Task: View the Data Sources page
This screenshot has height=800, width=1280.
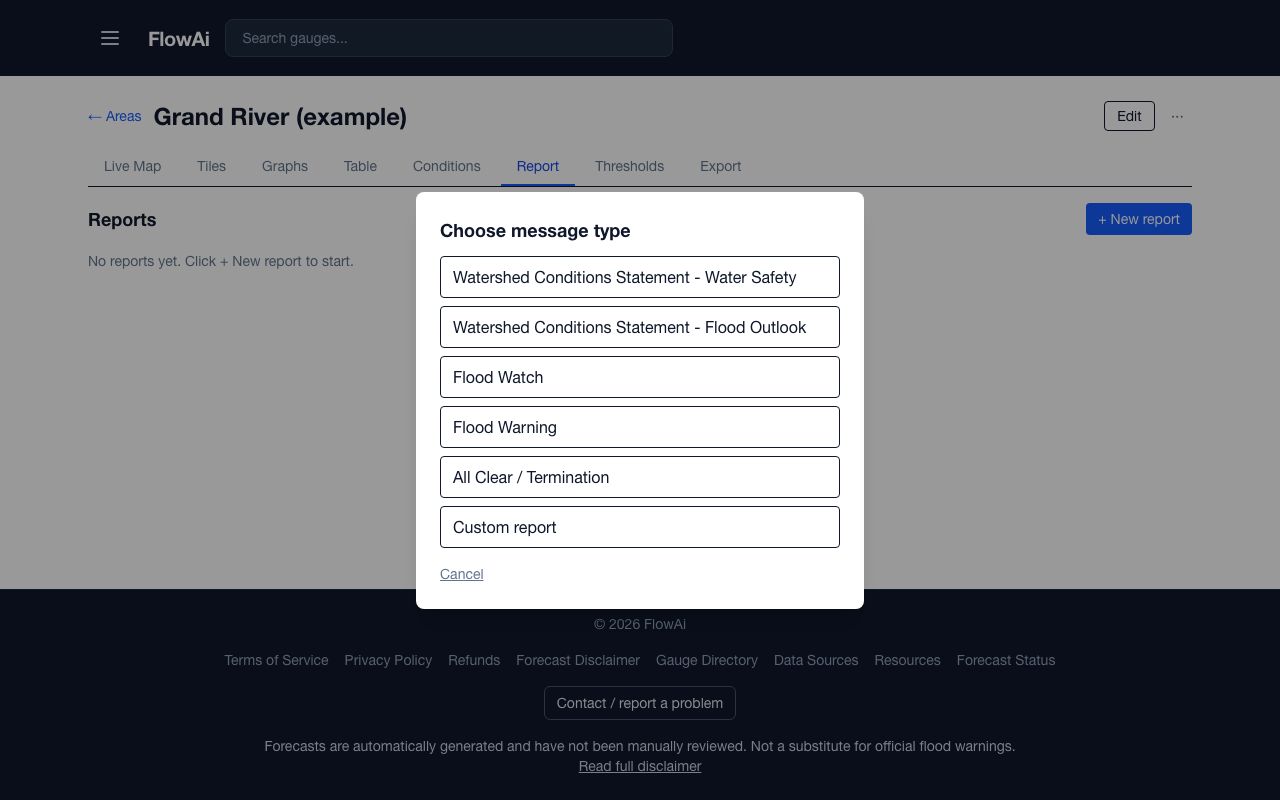Action: [816, 660]
